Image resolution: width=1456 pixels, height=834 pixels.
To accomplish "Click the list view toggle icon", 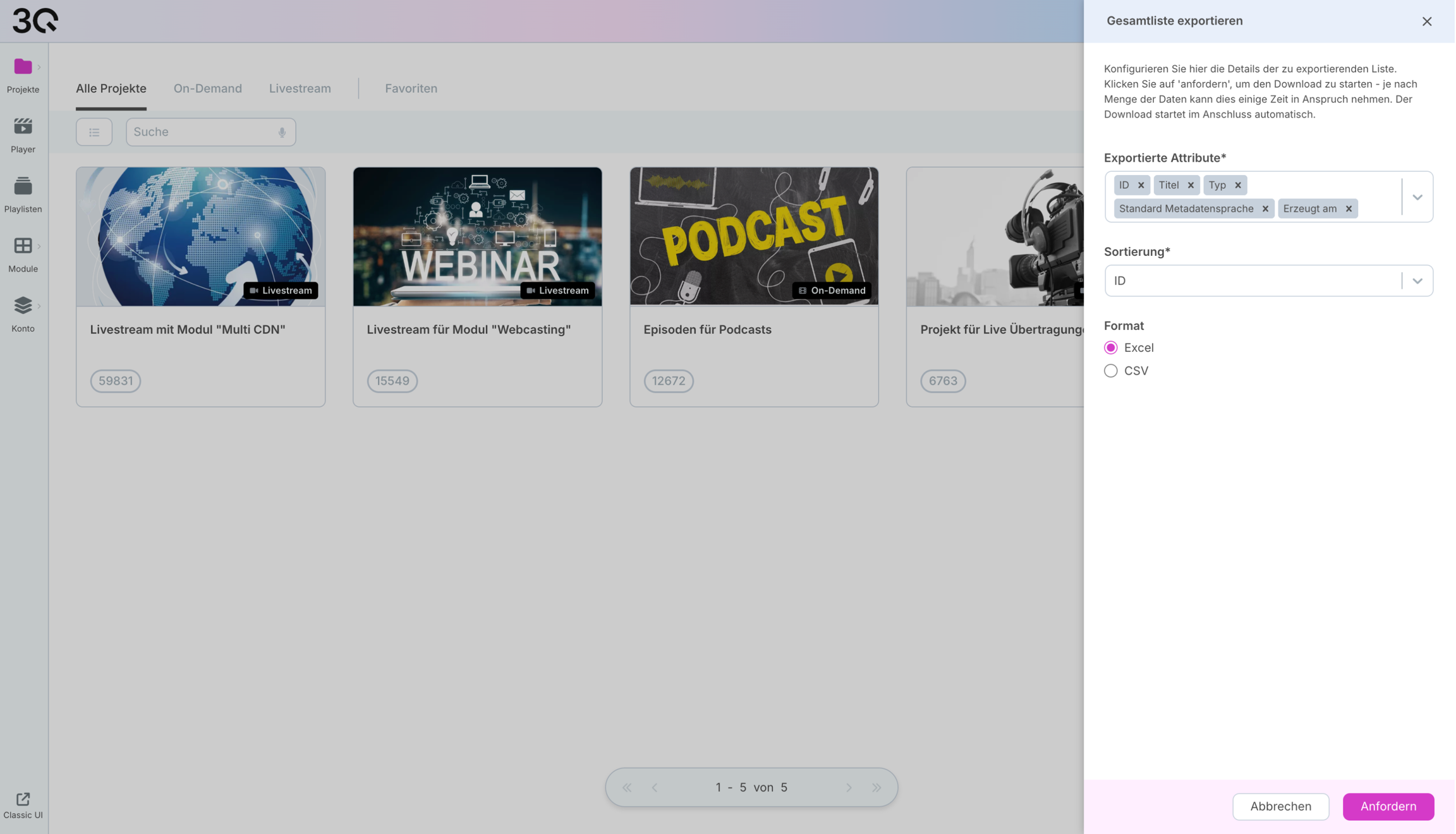I will click(x=94, y=132).
